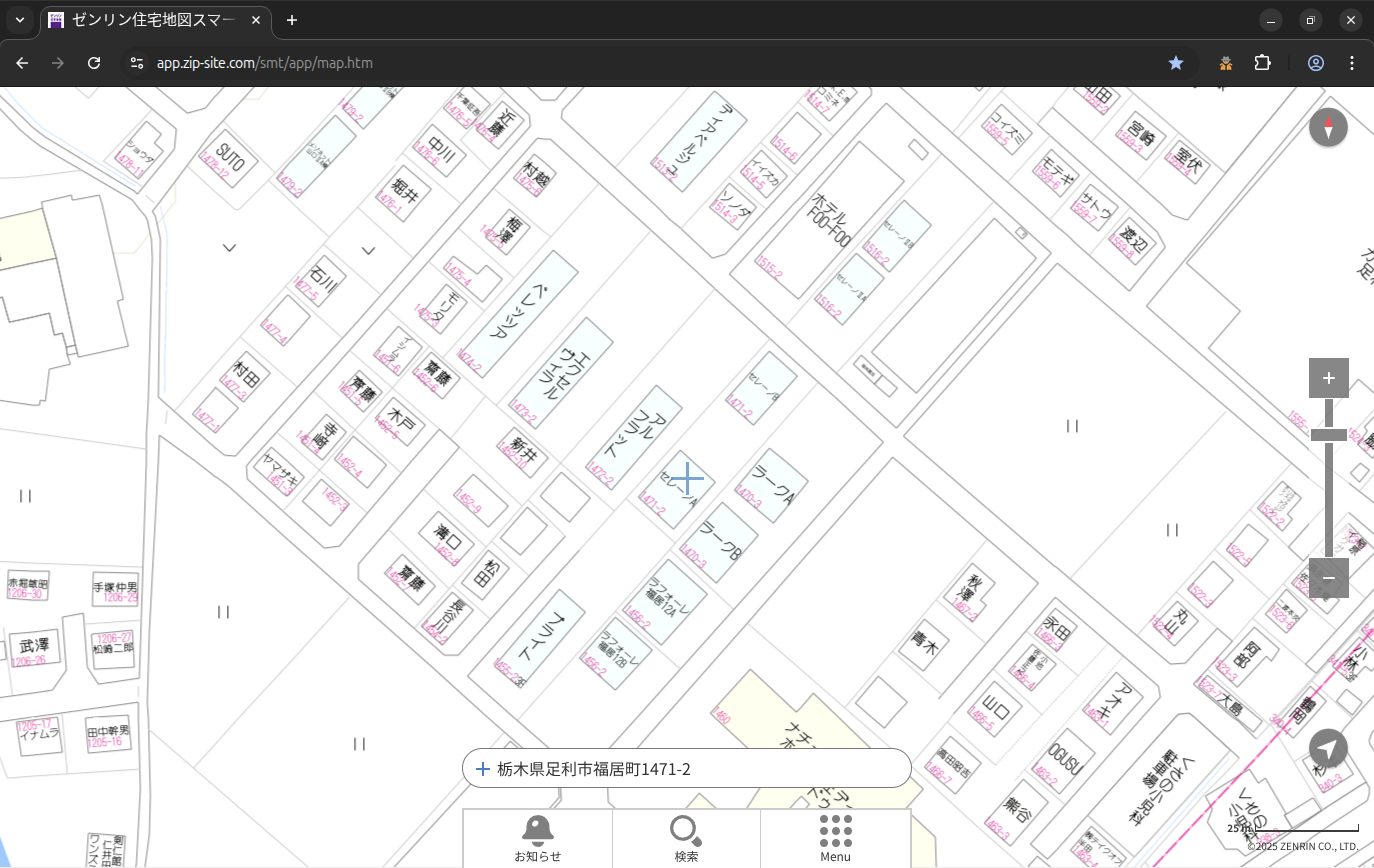Reload the map page
1374x868 pixels.
point(94,63)
